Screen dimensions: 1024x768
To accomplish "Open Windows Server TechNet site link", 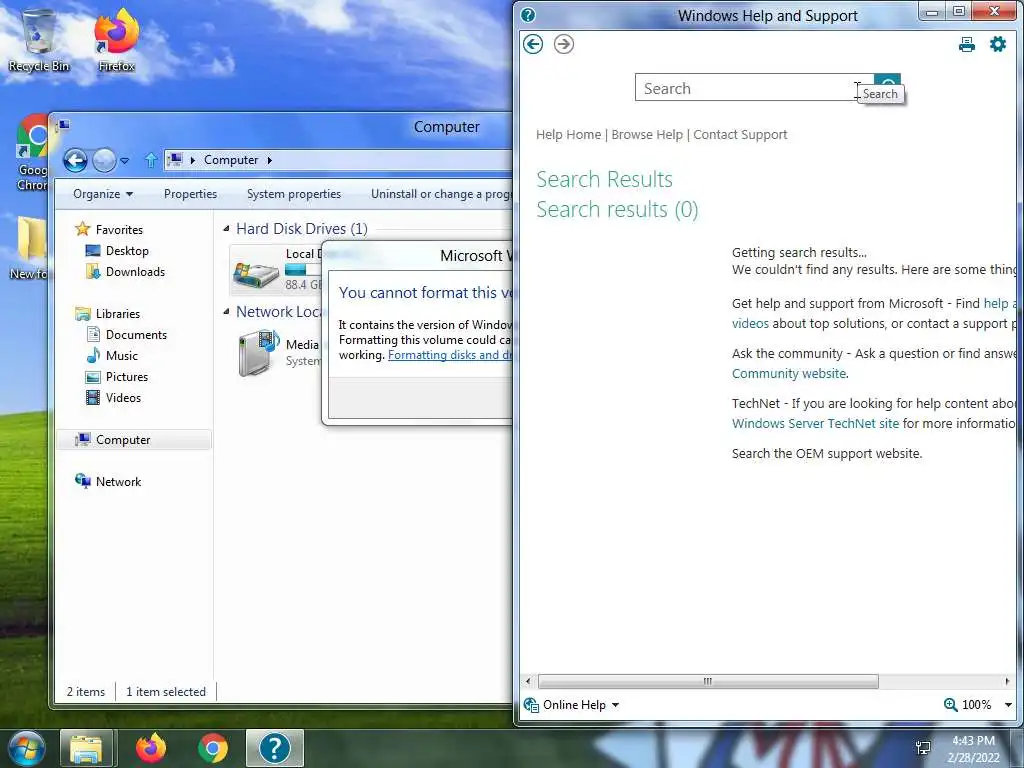I will 815,423.
